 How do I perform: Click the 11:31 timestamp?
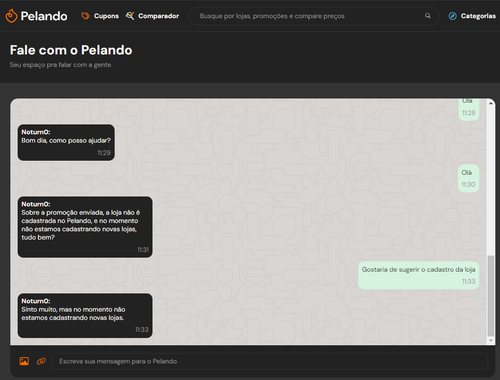tap(143, 250)
